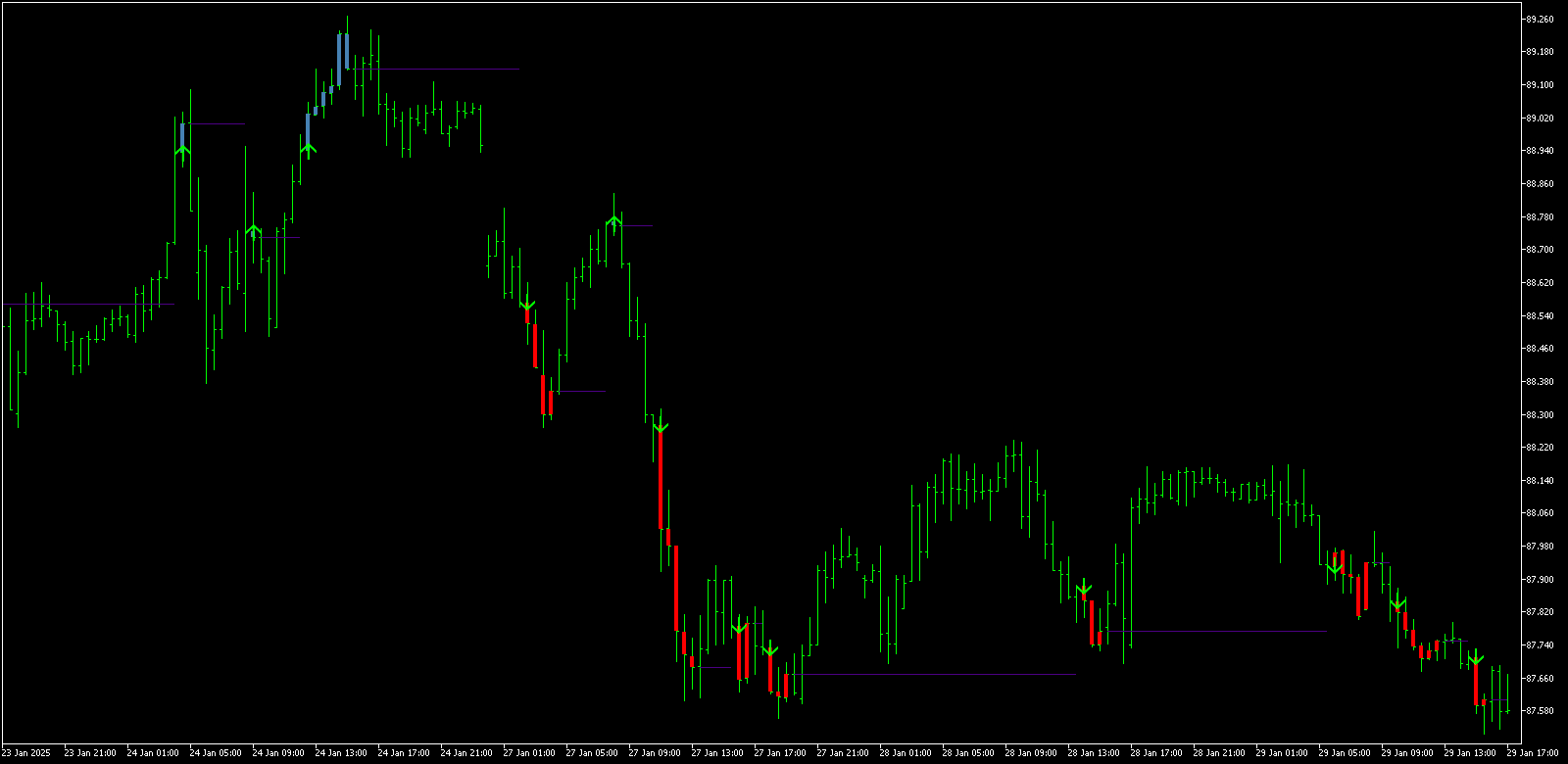Select the 24 Jan 21:00 time label
The width and height of the screenshot is (1568, 764).
(466, 753)
